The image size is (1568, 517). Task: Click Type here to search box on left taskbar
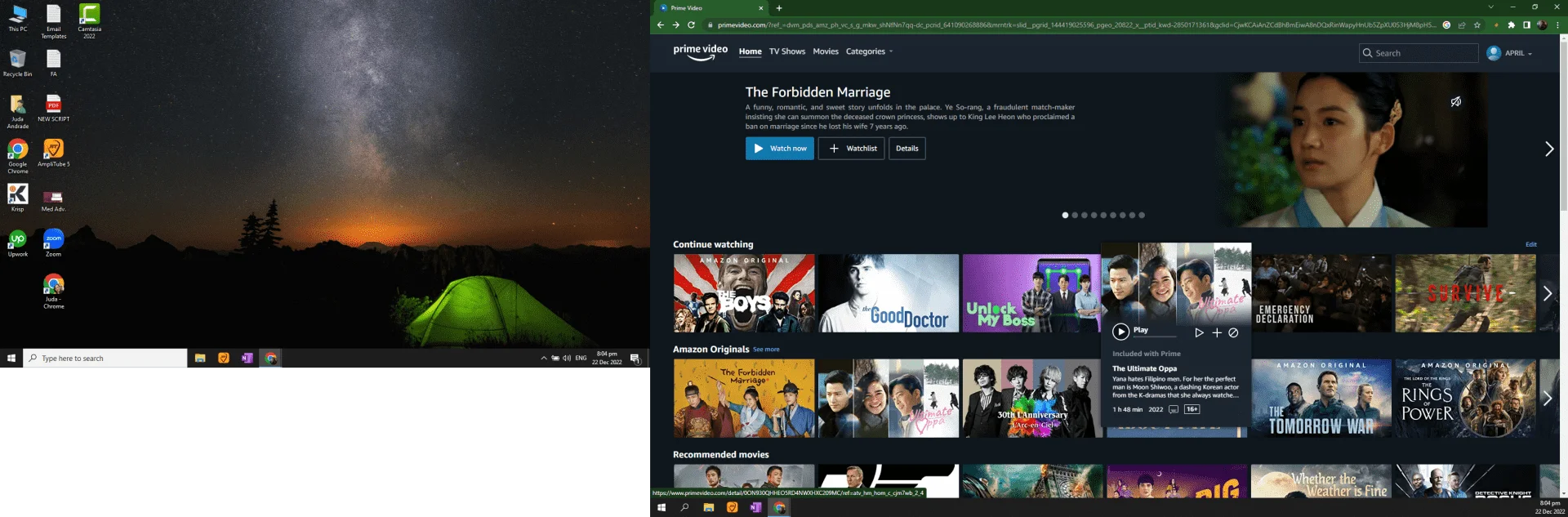click(105, 358)
